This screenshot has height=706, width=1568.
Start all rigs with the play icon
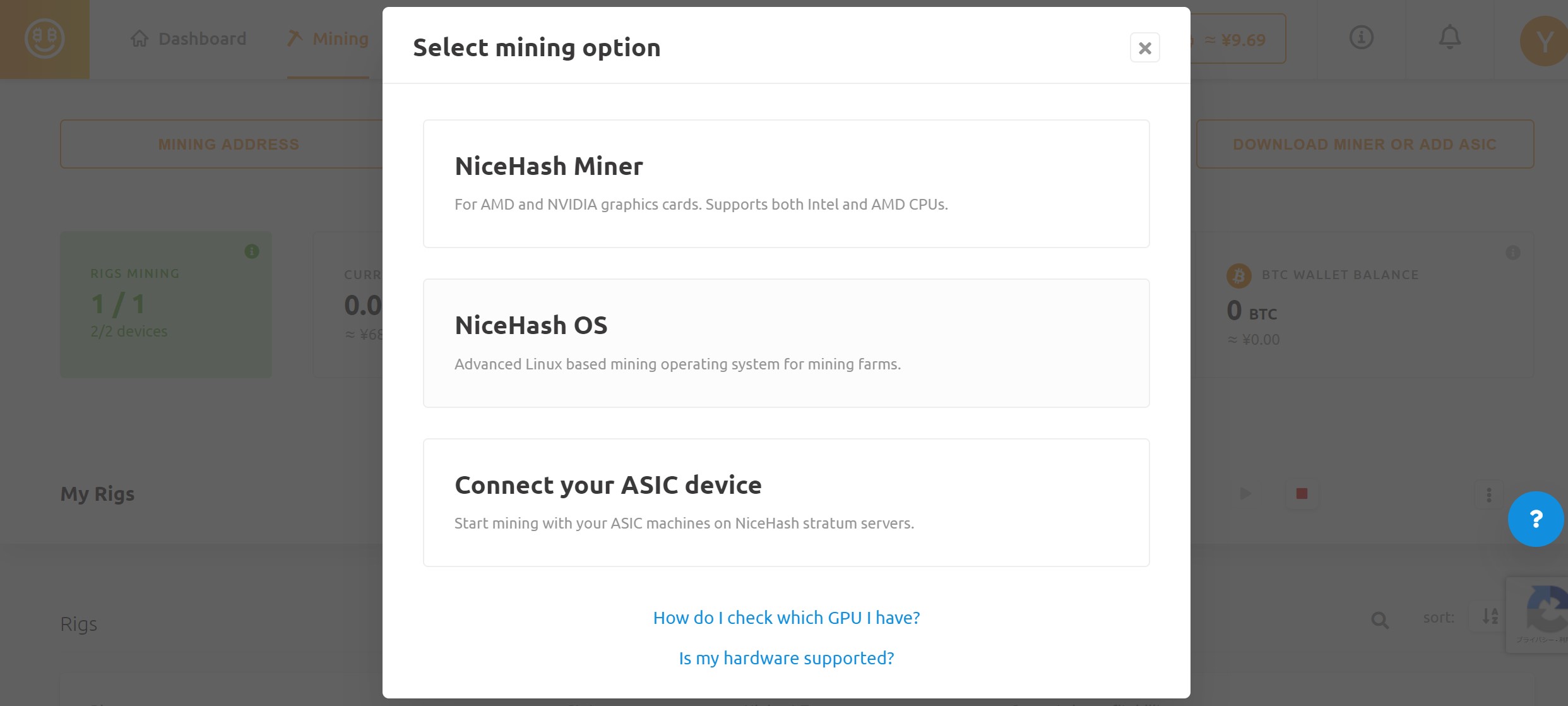(1245, 493)
